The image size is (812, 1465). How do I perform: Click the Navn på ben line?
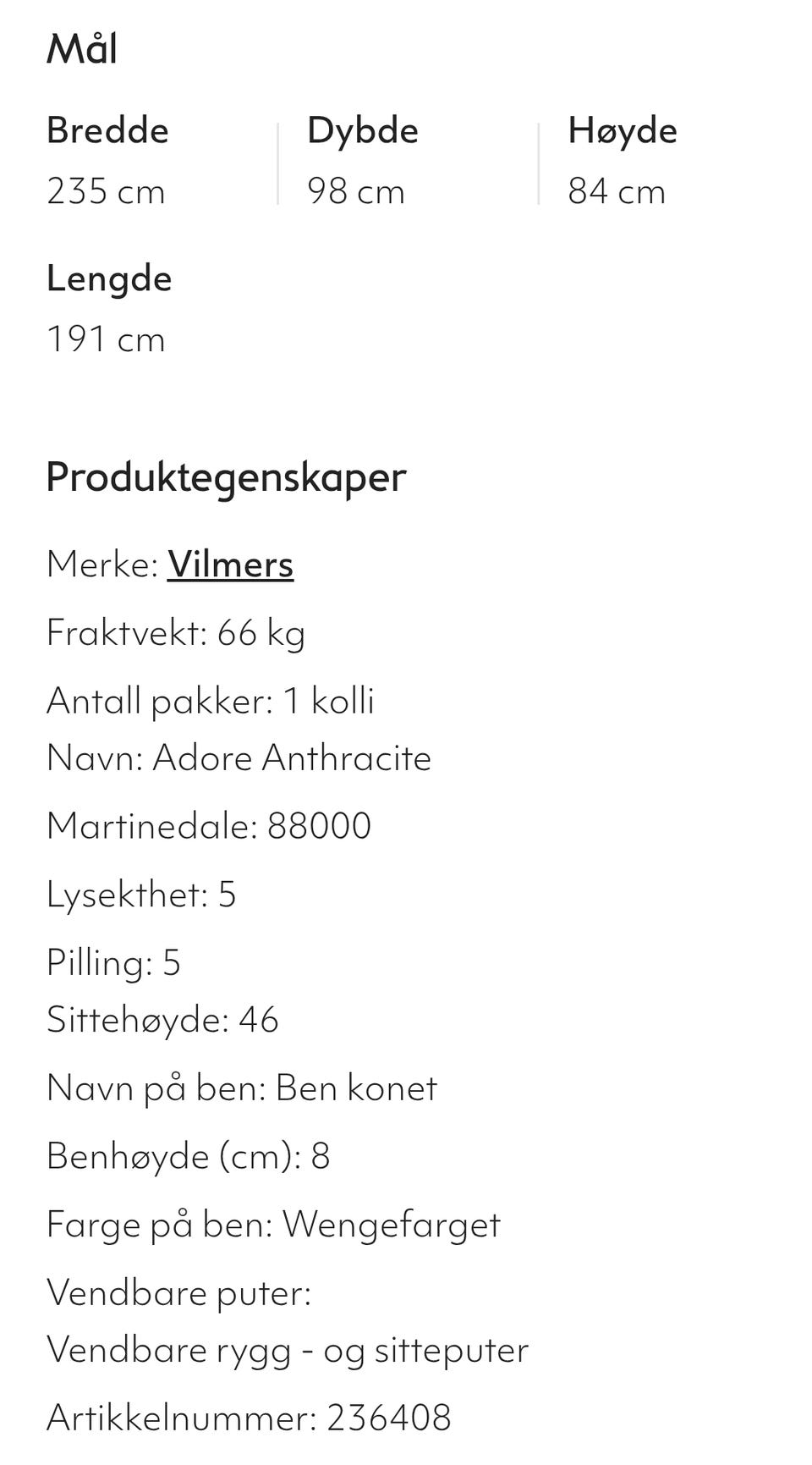pyautogui.click(x=241, y=1088)
